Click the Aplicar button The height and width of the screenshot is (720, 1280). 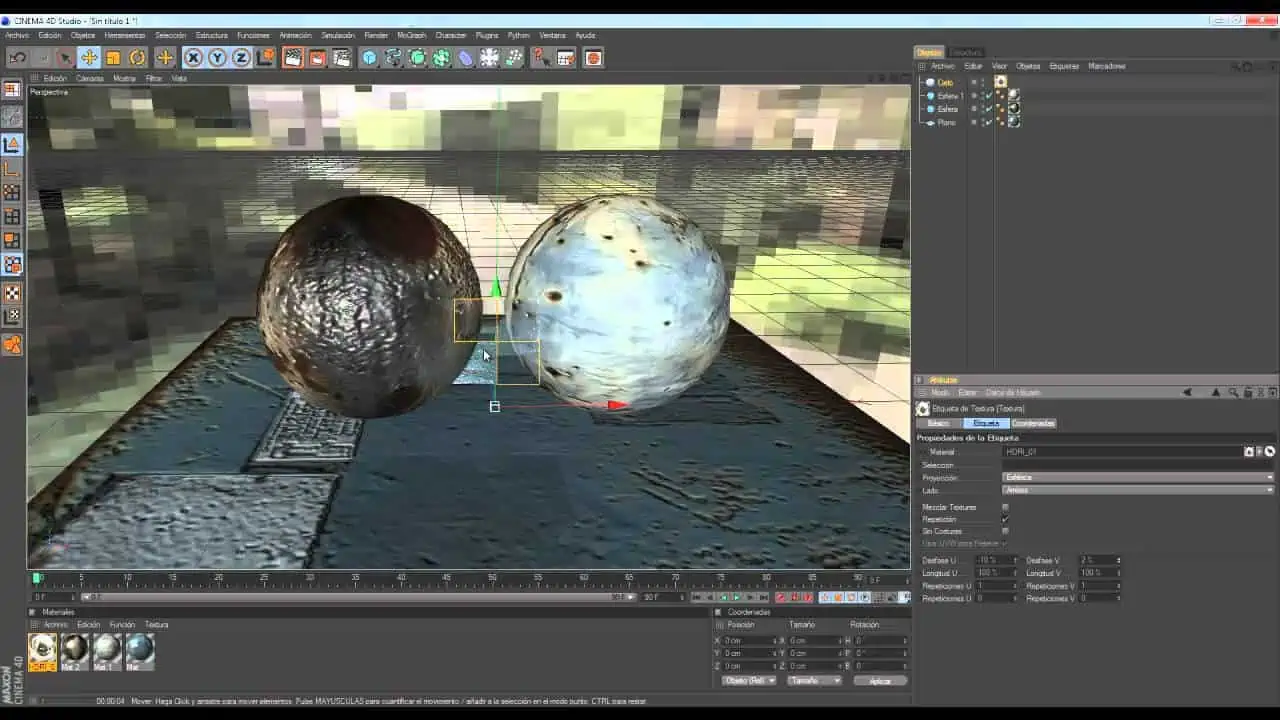[880, 681]
